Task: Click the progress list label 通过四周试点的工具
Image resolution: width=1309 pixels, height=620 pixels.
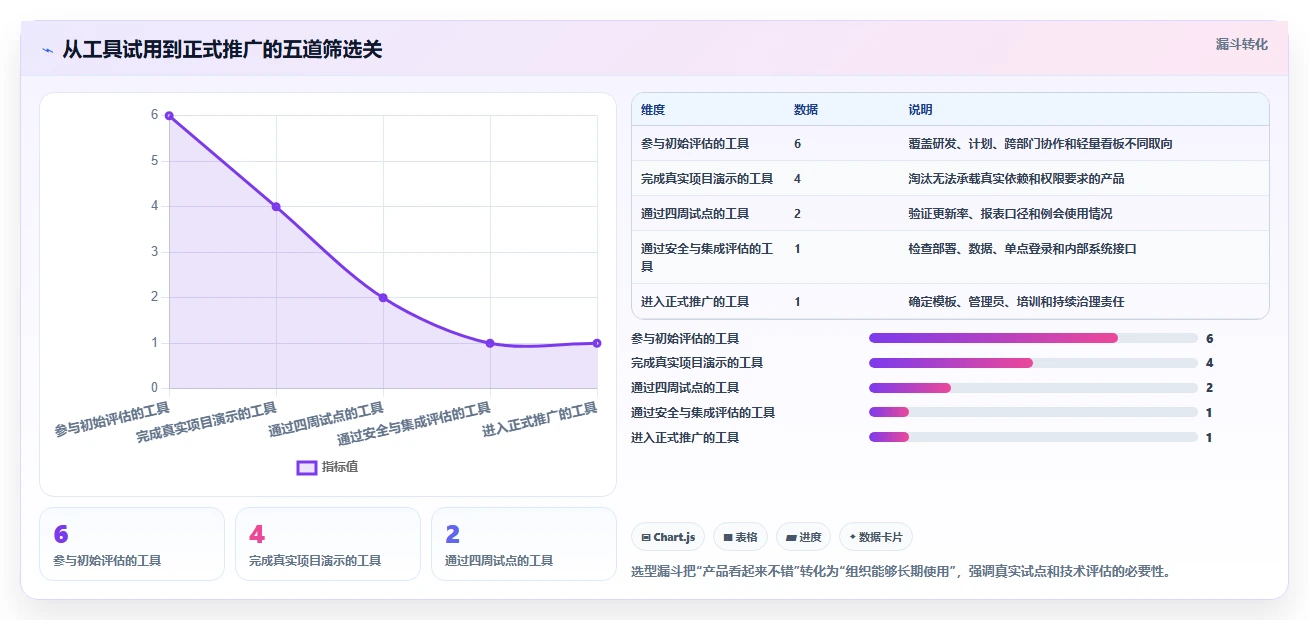Action: tap(685, 388)
